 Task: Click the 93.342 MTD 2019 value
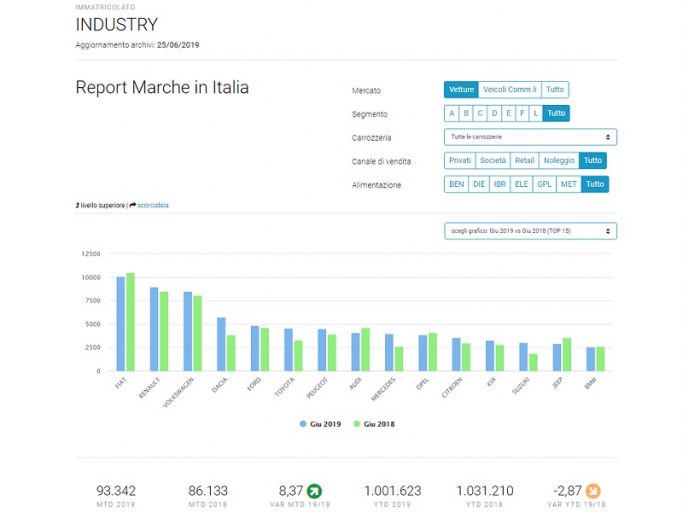pyautogui.click(x=116, y=491)
